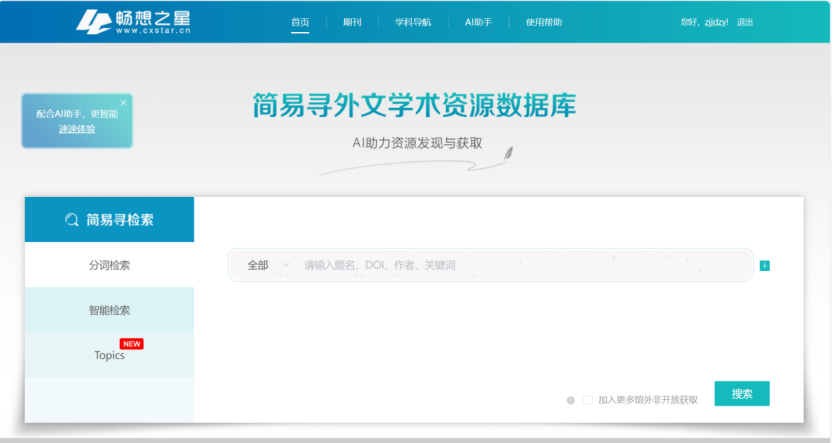Click the gray info icon near the checkbox
833x443 pixels.
click(x=571, y=400)
